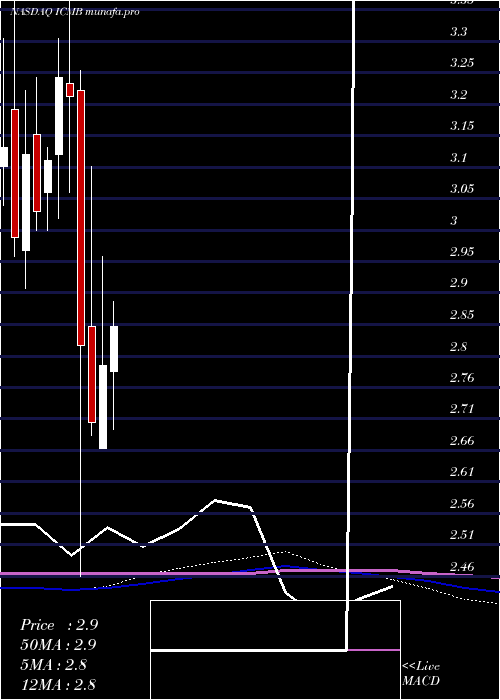This screenshot has height=700, width=500.
Task: Click the 3.15 price axis label
Action: click(x=462, y=126)
